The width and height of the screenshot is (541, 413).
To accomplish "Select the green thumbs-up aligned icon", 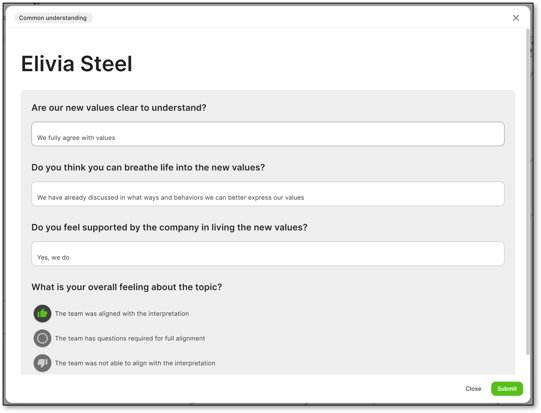I will [42, 313].
